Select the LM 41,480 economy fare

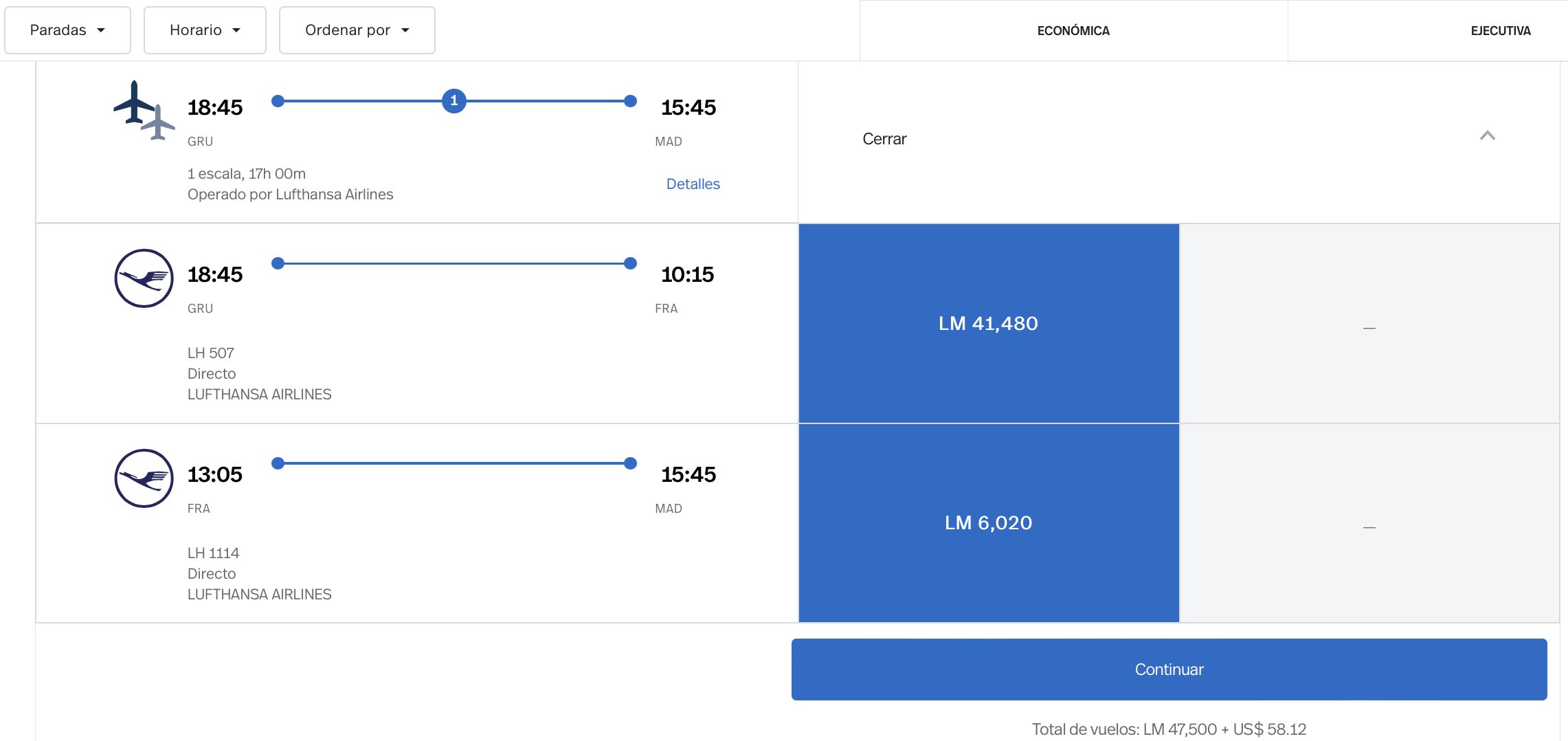988,323
